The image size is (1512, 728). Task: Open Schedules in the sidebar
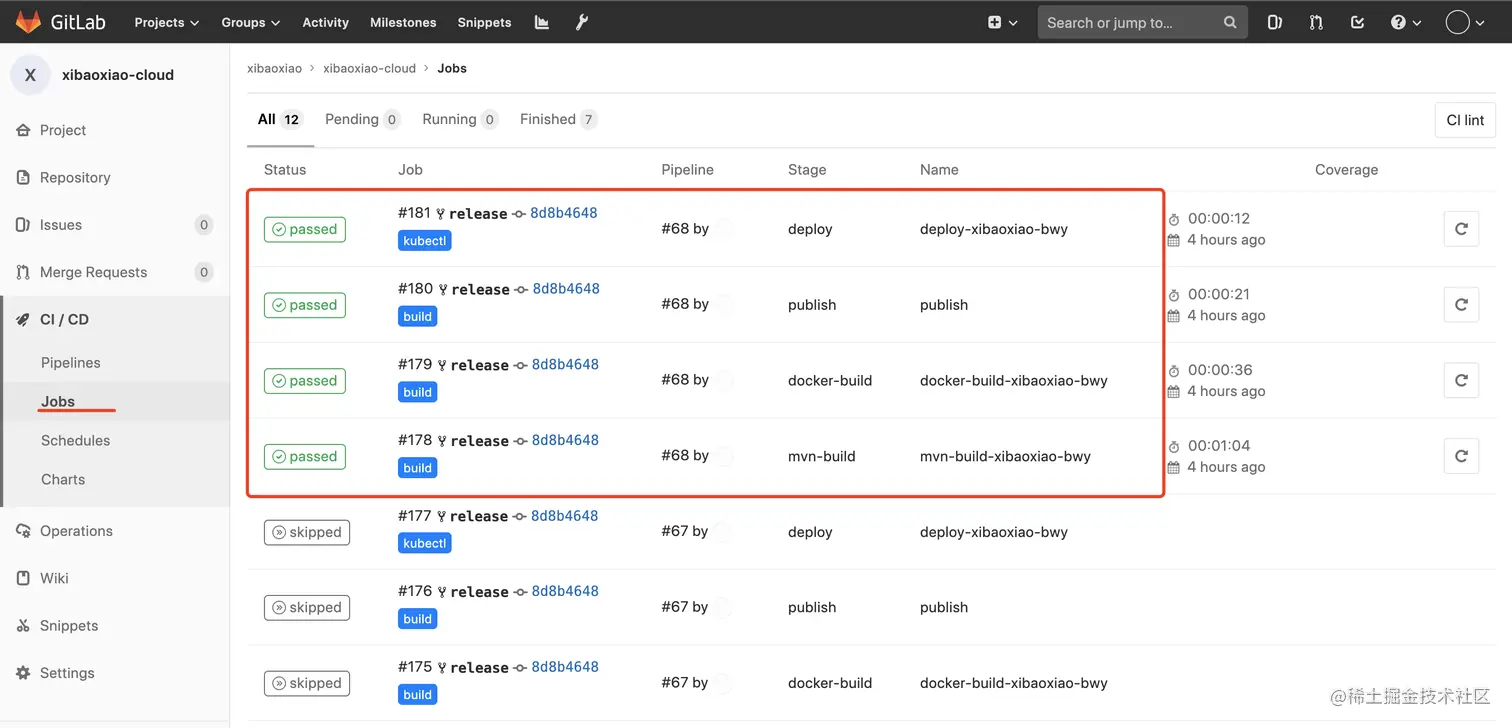point(75,440)
